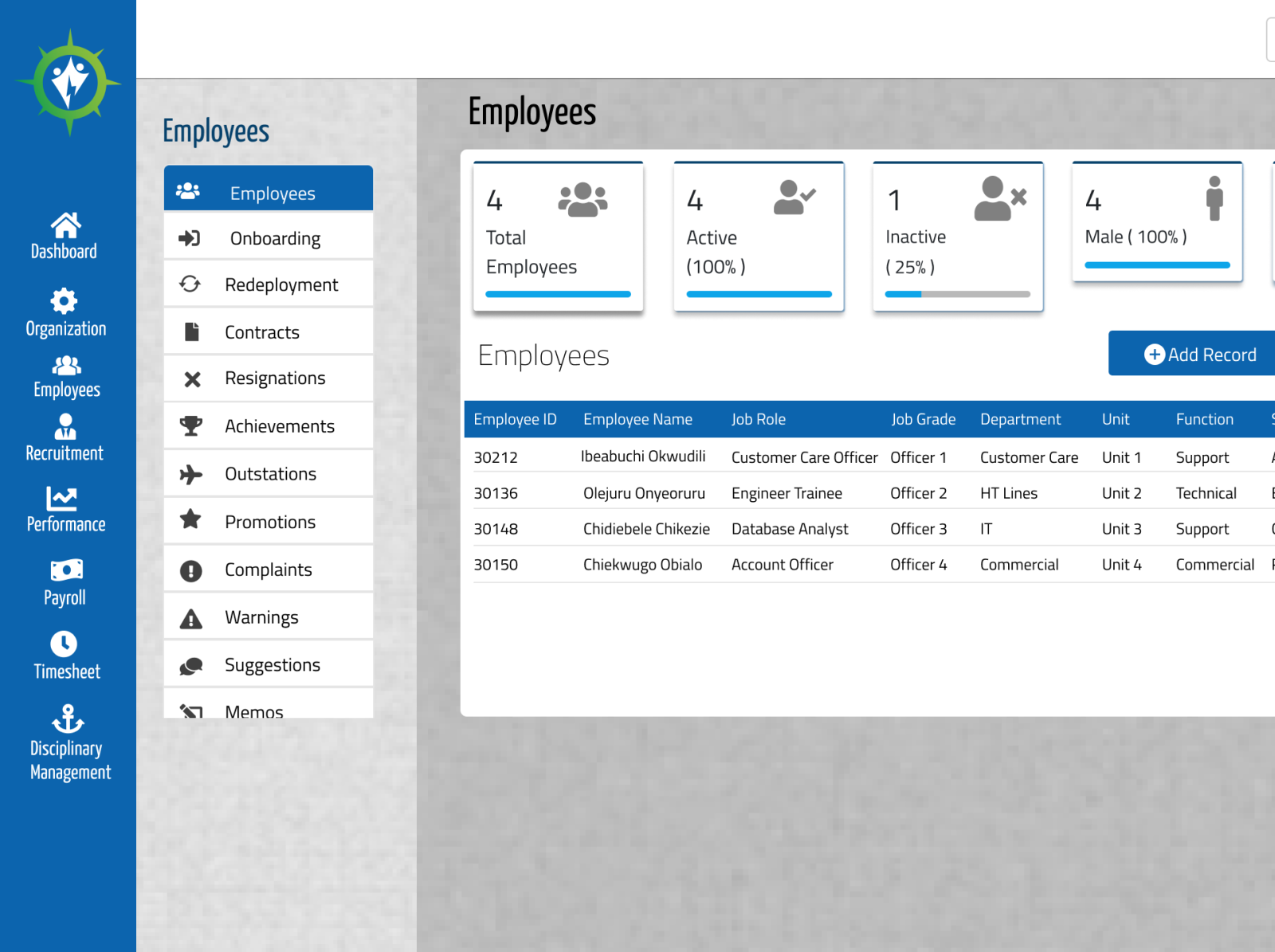Click the Outstations airplane icon
The height and width of the screenshot is (952, 1275).
190,473
